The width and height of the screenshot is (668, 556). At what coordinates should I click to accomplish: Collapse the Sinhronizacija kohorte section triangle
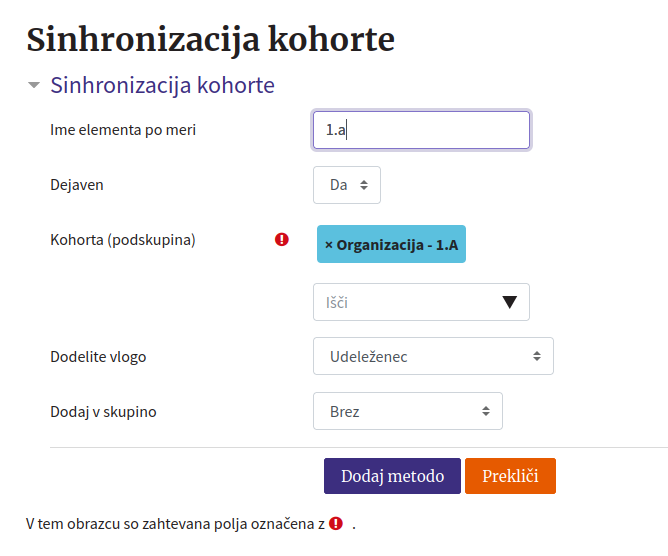click(34, 85)
